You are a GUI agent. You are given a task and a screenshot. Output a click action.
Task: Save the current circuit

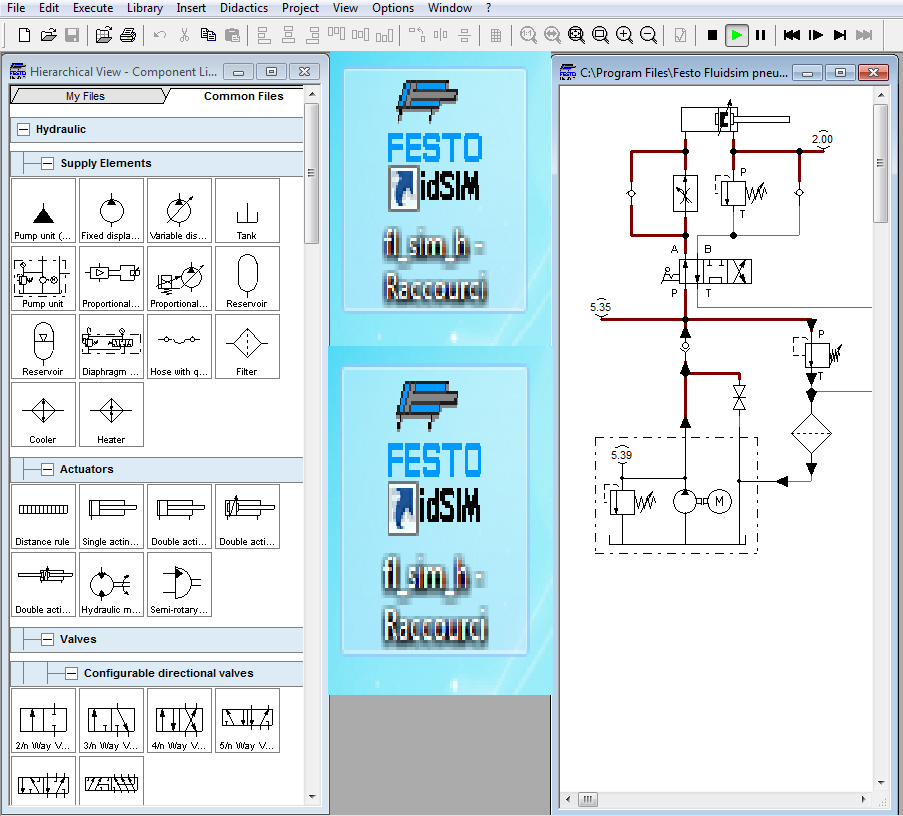[72, 35]
